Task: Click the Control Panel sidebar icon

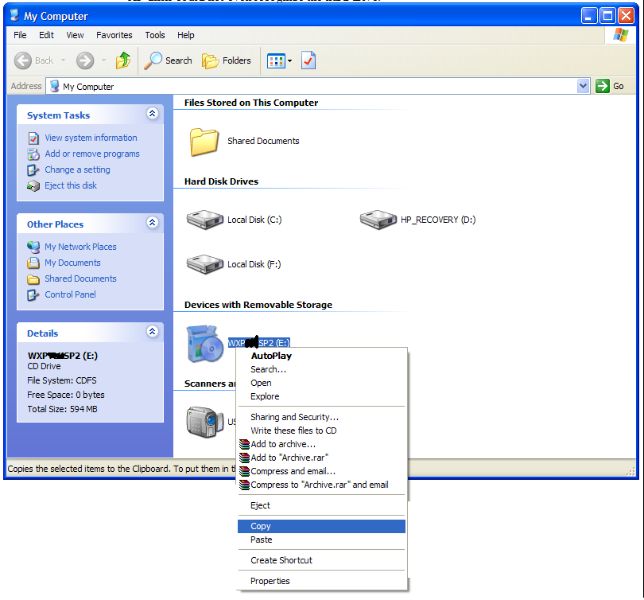Action: (x=33, y=295)
